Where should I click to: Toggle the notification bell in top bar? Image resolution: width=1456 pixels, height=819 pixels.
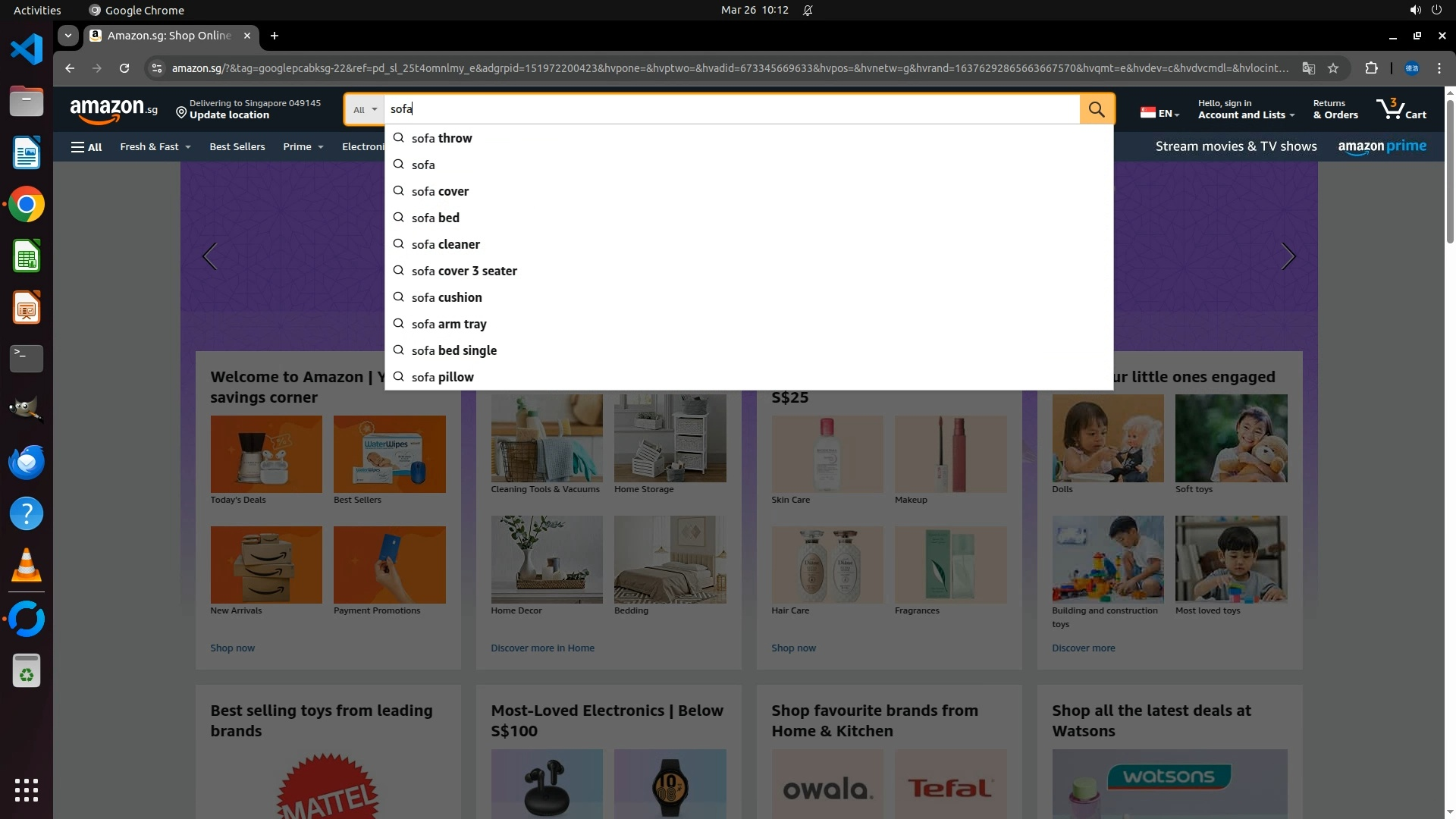(x=808, y=11)
